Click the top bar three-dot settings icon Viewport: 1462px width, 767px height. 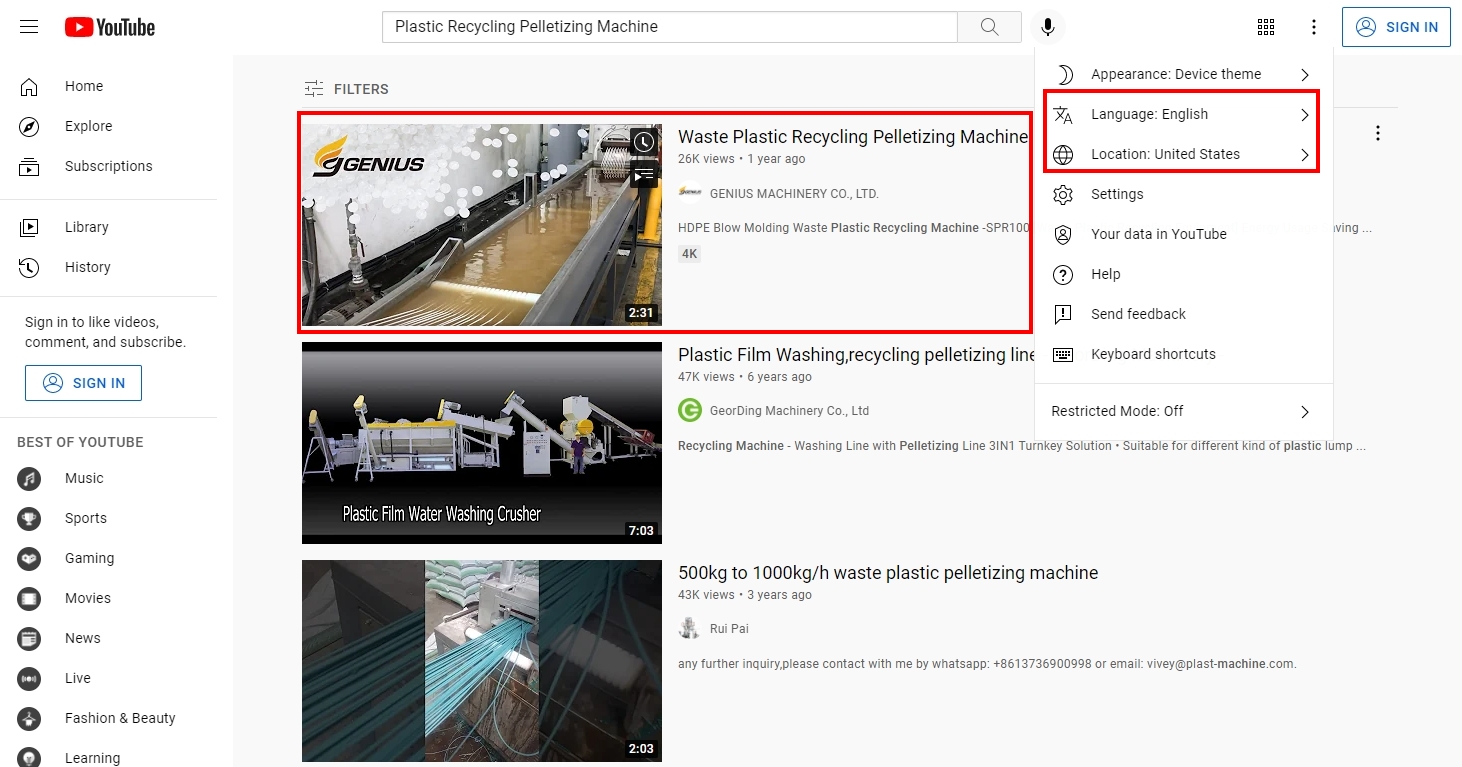click(x=1314, y=27)
